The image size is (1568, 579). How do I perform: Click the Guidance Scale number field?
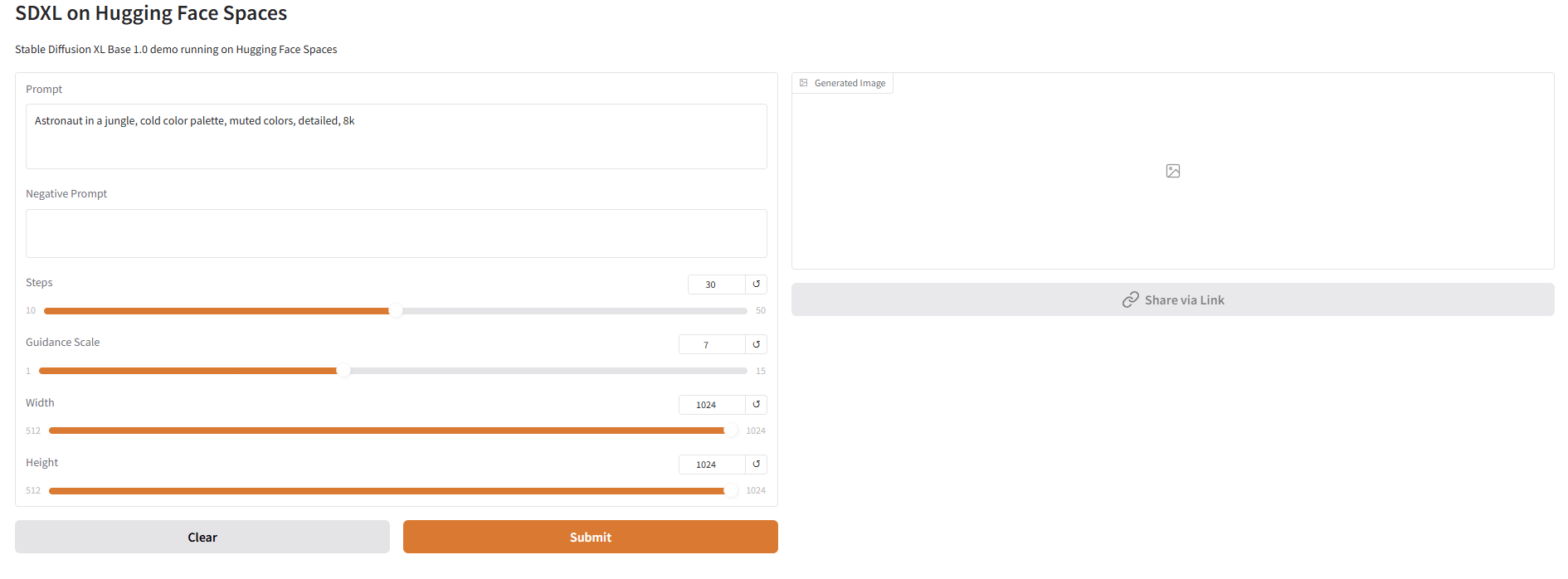click(x=711, y=344)
